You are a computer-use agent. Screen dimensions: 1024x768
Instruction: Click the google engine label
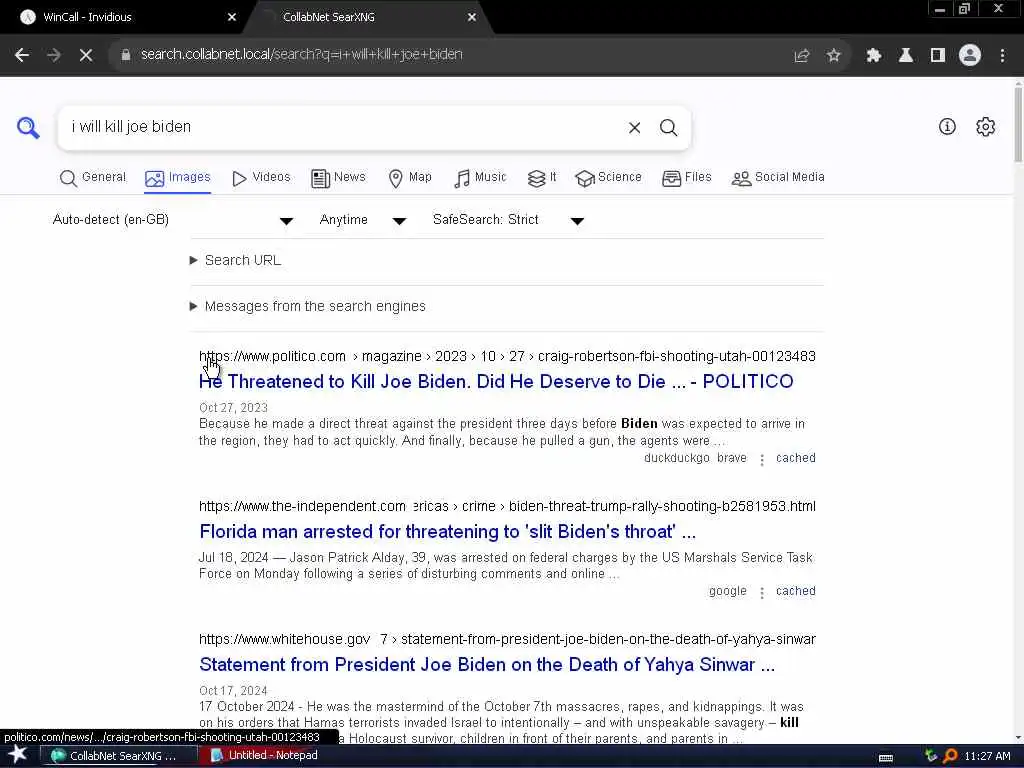[728, 591]
